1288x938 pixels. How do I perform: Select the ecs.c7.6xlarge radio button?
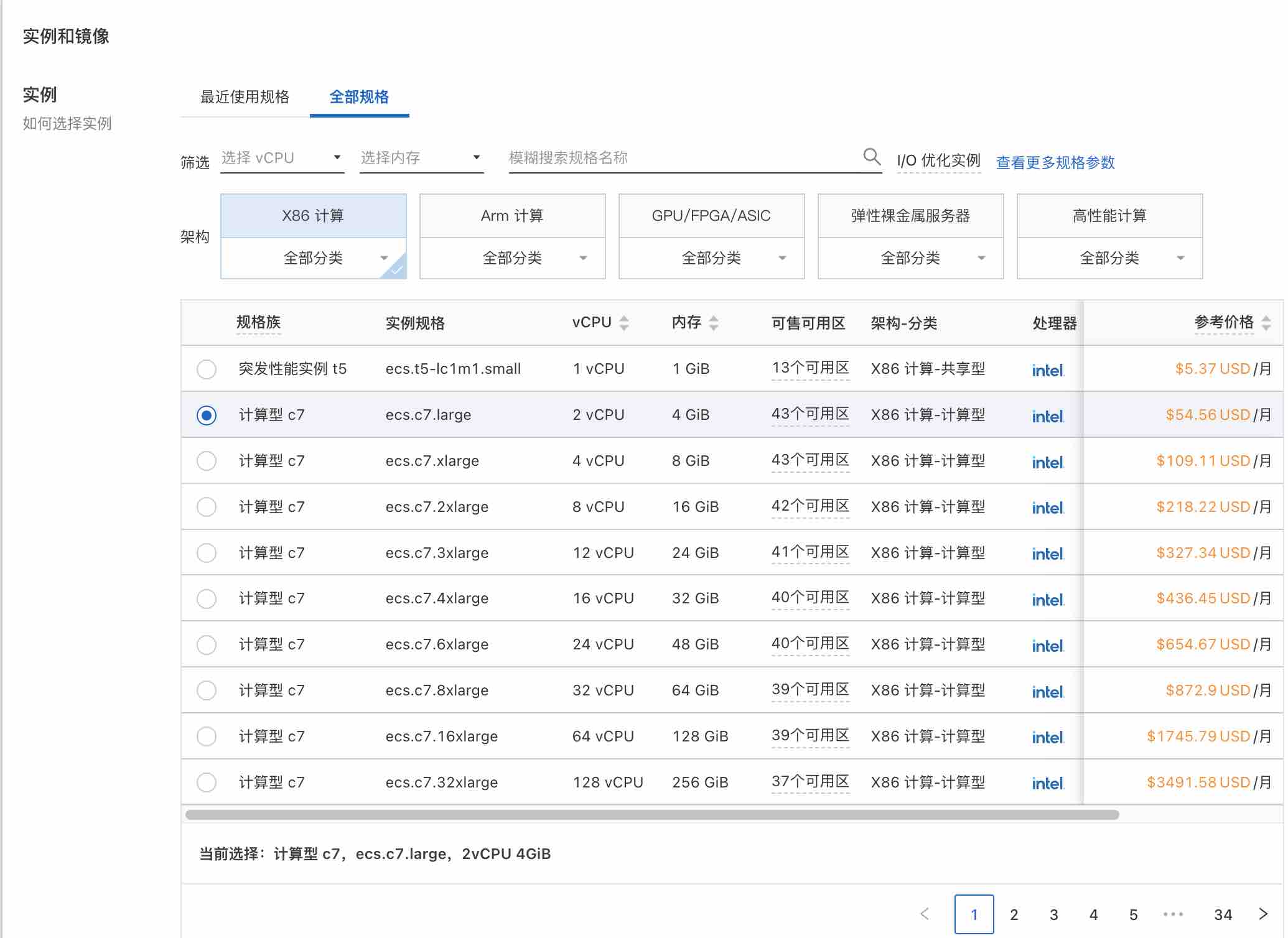tap(207, 644)
